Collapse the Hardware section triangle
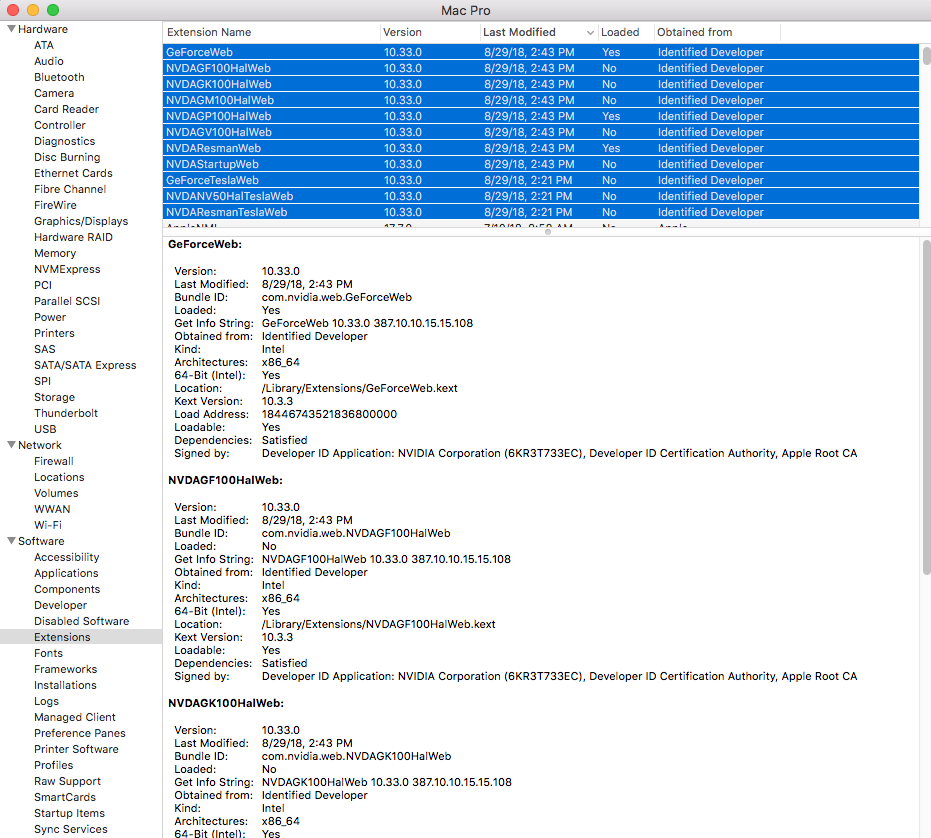Screen dimensions: 931x838 (x=11, y=29)
